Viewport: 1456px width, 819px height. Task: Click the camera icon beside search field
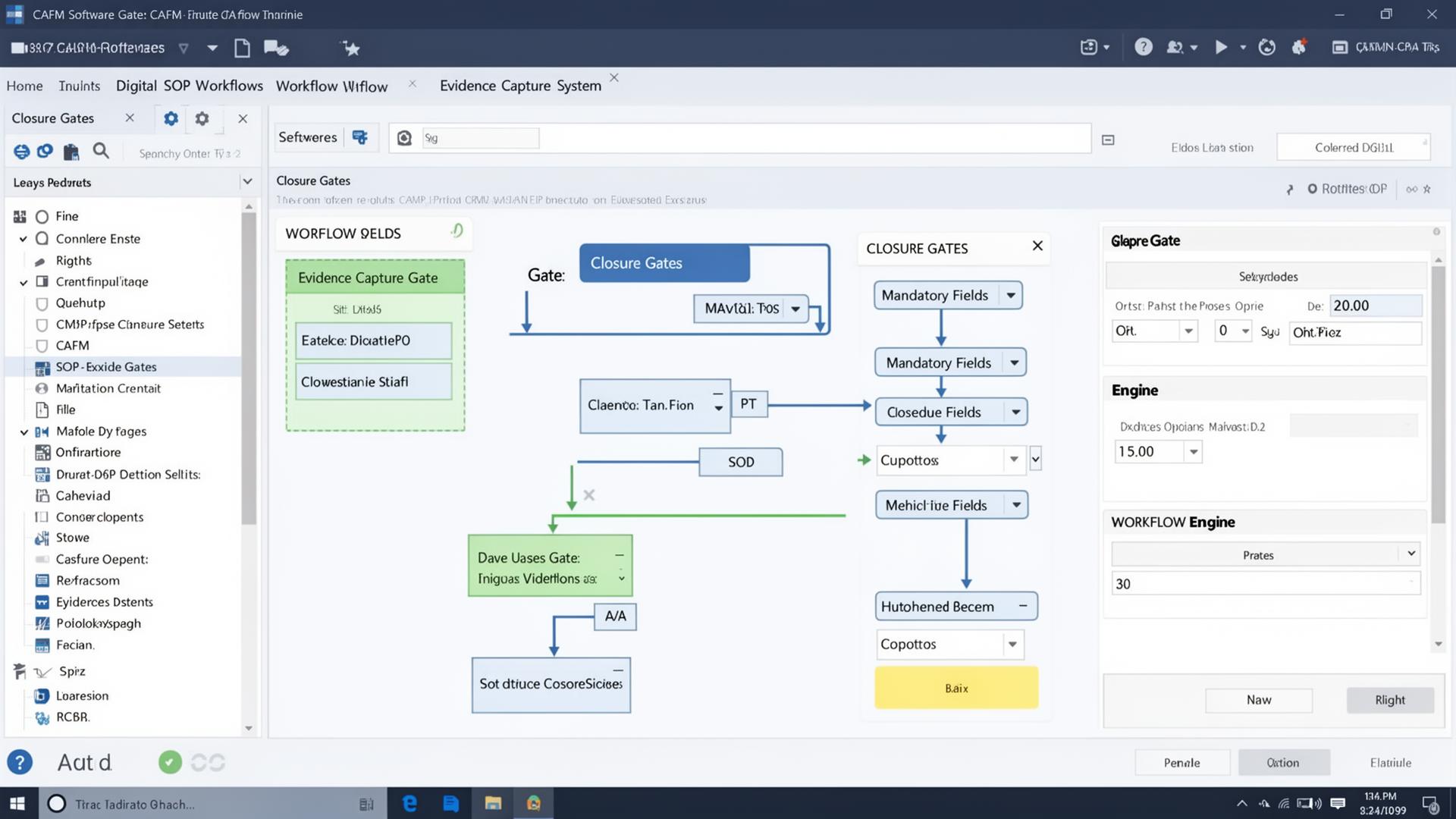pos(404,137)
